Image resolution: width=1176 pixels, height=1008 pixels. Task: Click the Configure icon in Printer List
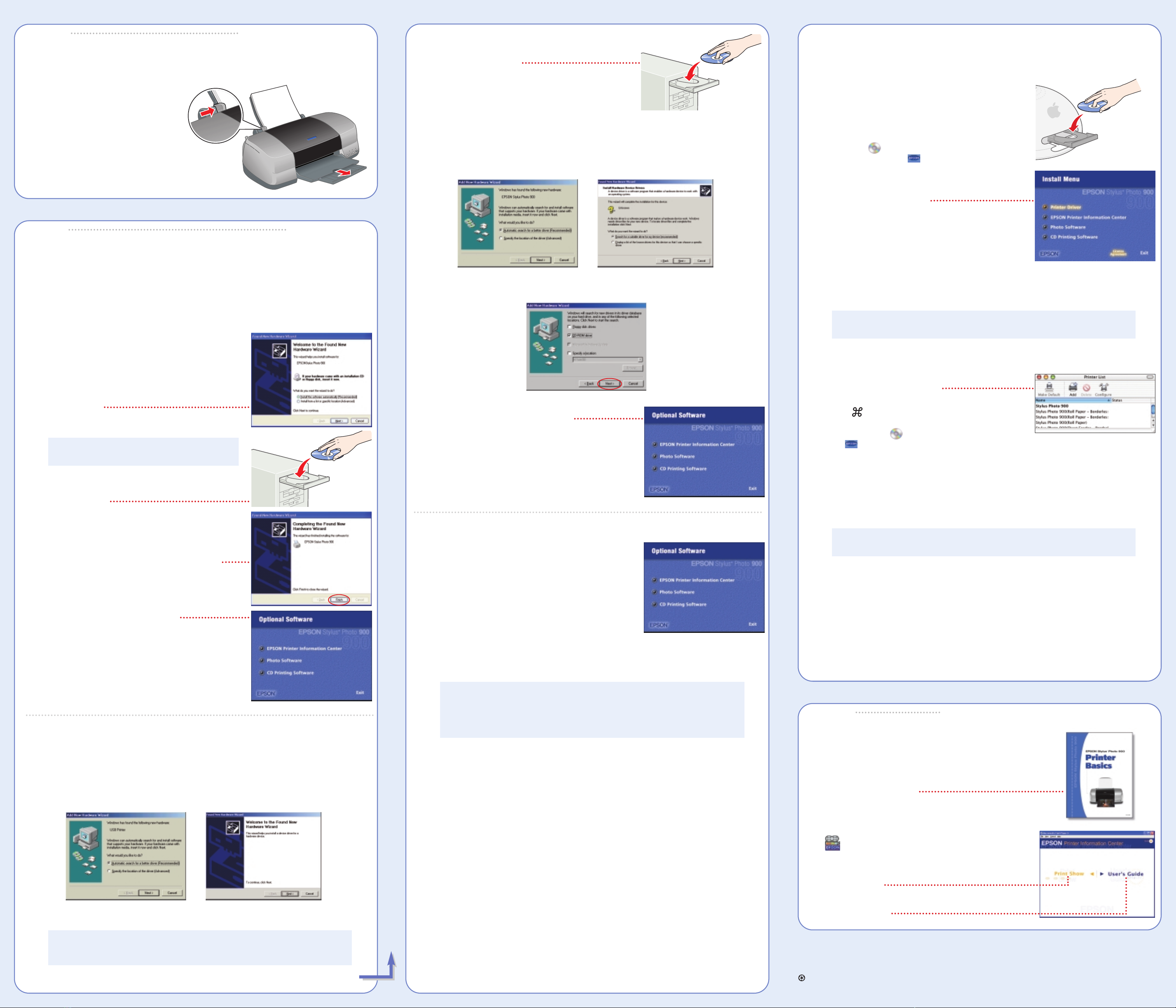point(1103,390)
